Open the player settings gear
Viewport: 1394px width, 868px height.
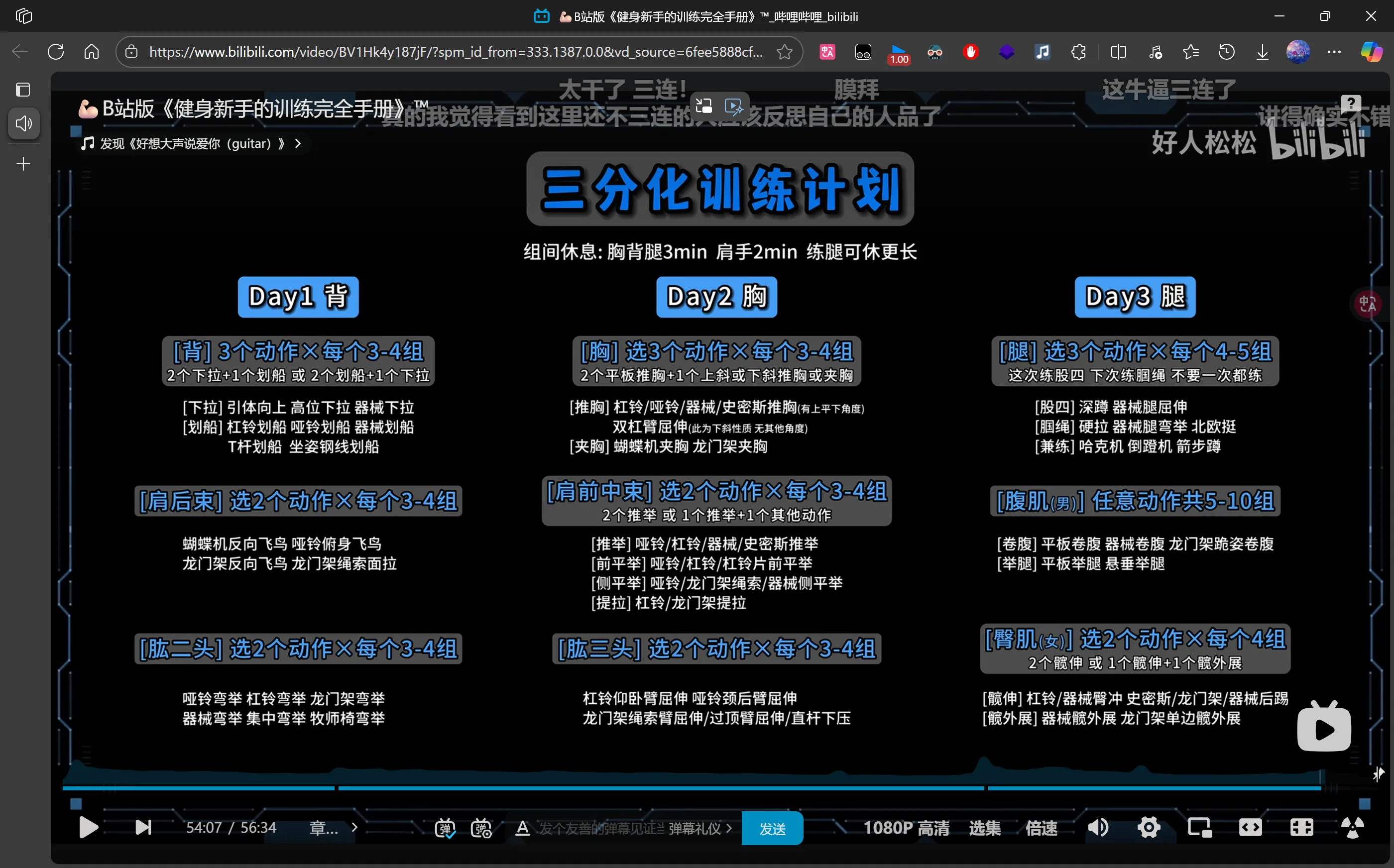coord(1149,827)
